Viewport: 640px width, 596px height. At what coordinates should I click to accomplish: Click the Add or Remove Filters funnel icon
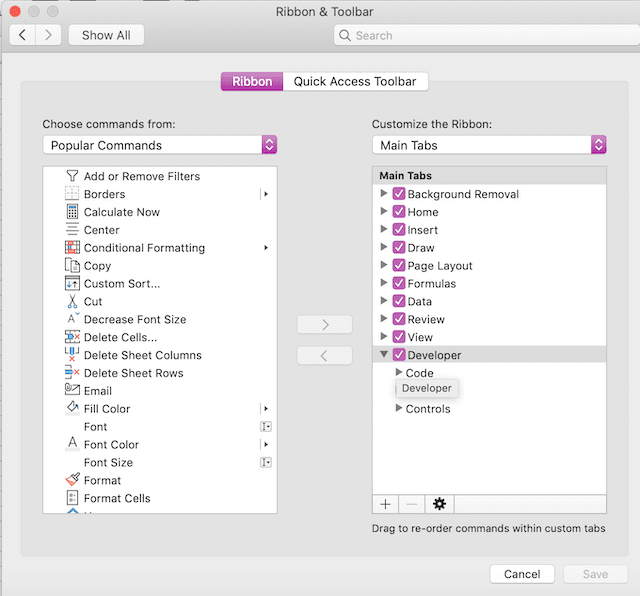tap(72, 176)
